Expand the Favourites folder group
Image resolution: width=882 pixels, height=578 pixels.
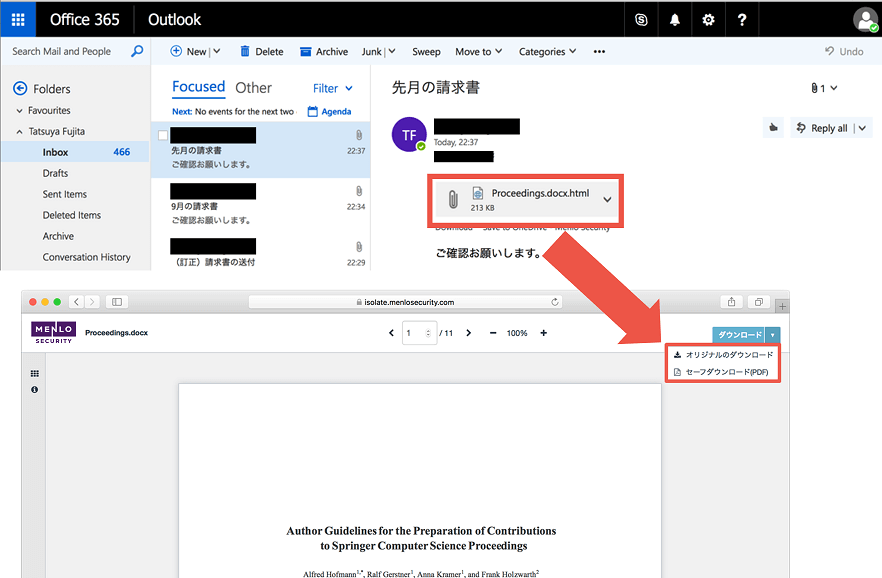point(20,111)
